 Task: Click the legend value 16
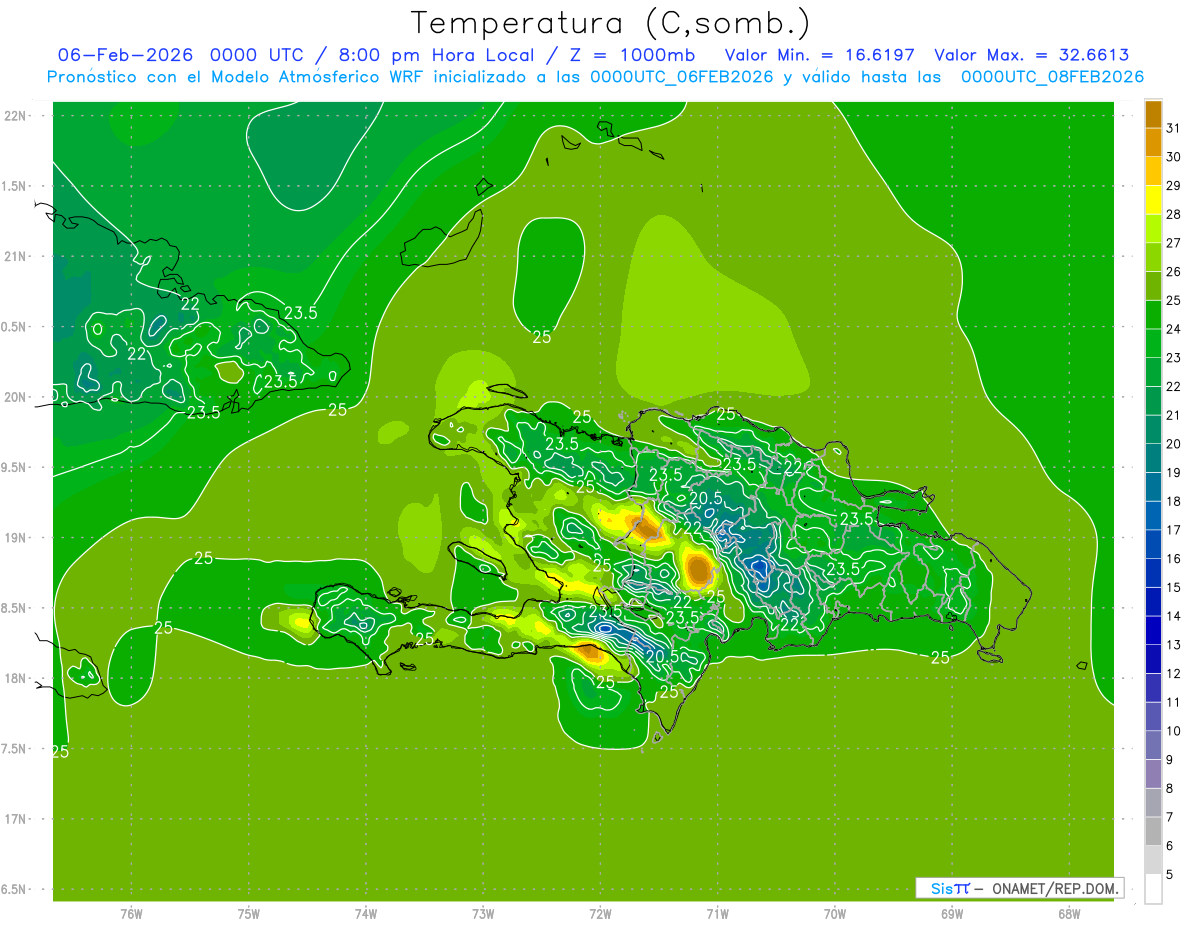(x=1173, y=558)
